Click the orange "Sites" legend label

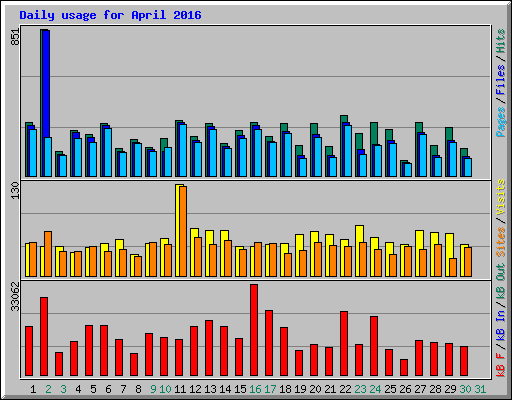coord(500,241)
